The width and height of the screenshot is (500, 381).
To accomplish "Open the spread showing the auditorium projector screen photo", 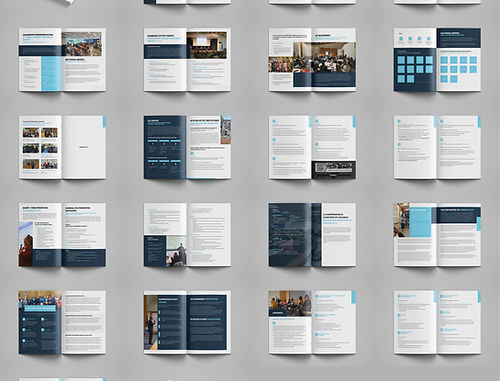I will pos(187,59).
